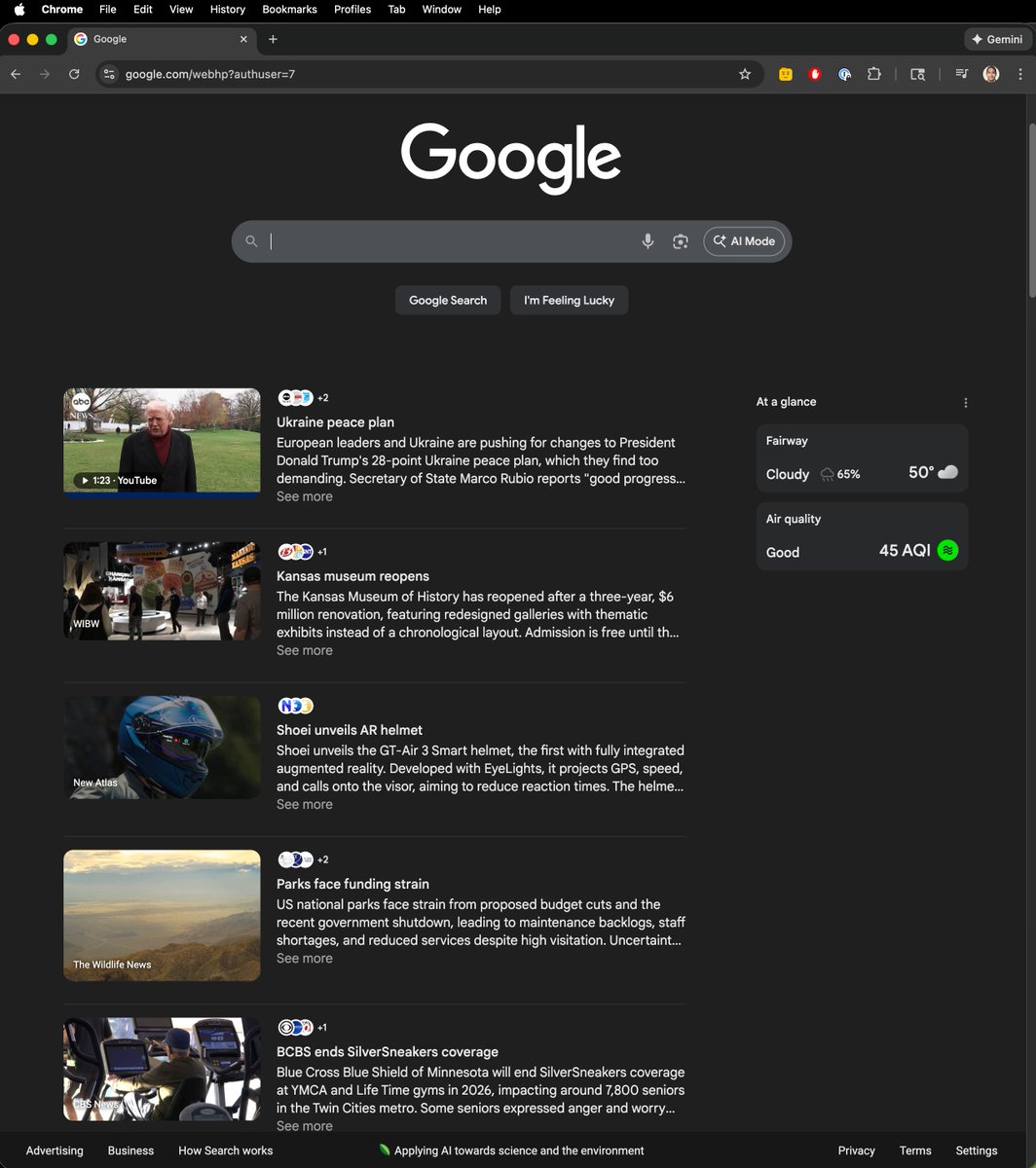Click the Parks face funding strain headline
Viewport: 1036px width, 1168px height.
[x=352, y=884]
